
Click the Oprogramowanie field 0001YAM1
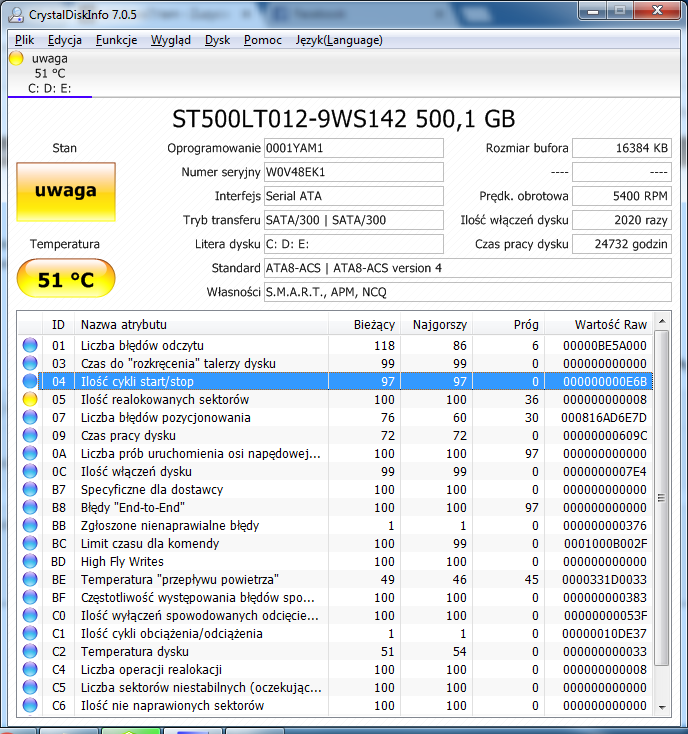pos(354,148)
